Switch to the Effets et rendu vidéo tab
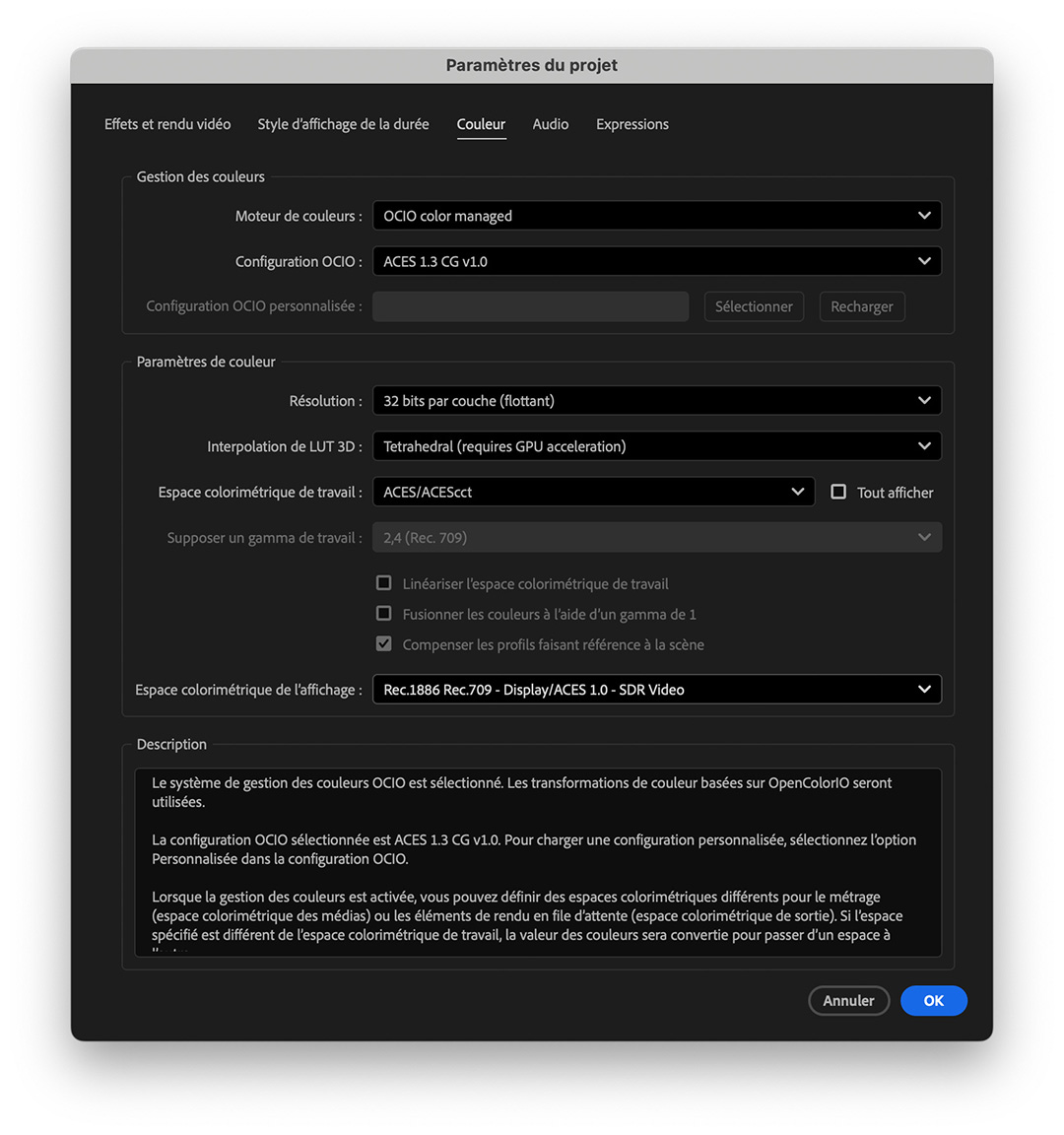The height and width of the screenshot is (1135, 1064). pyautogui.click(x=167, y=124)
